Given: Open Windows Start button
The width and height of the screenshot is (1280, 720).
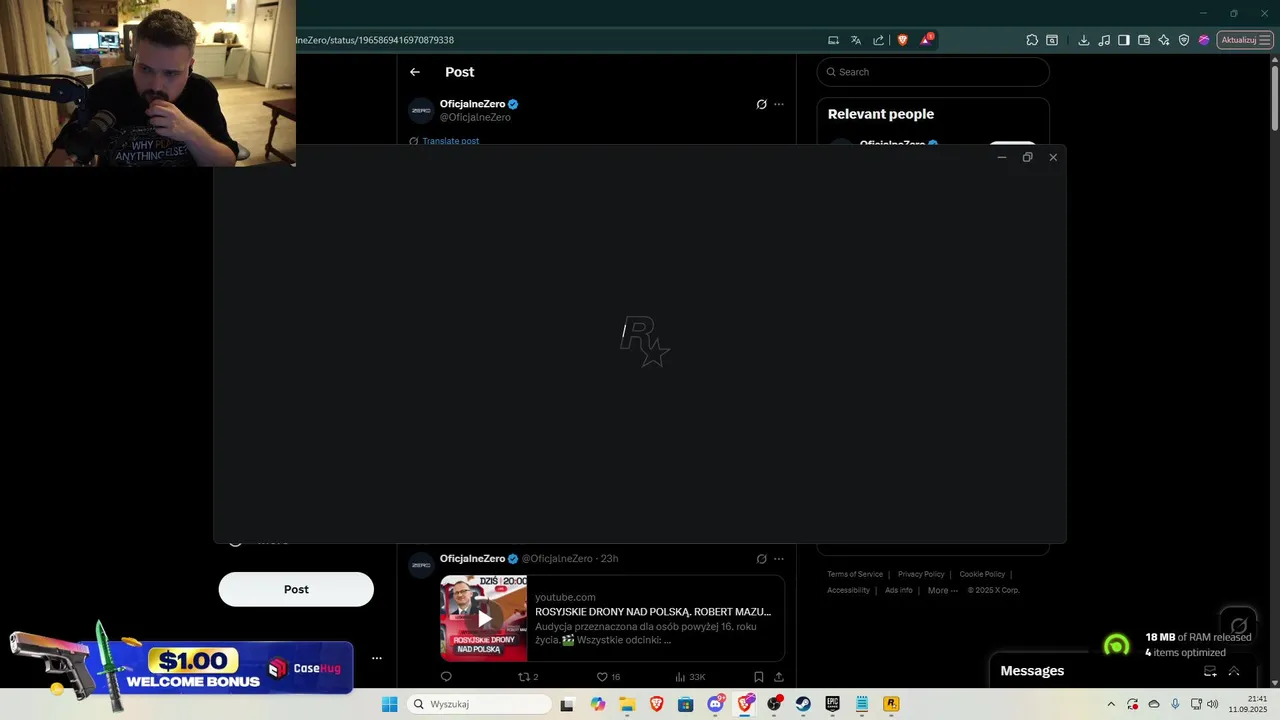Looking at the screenshot, I should click(390, 704).
